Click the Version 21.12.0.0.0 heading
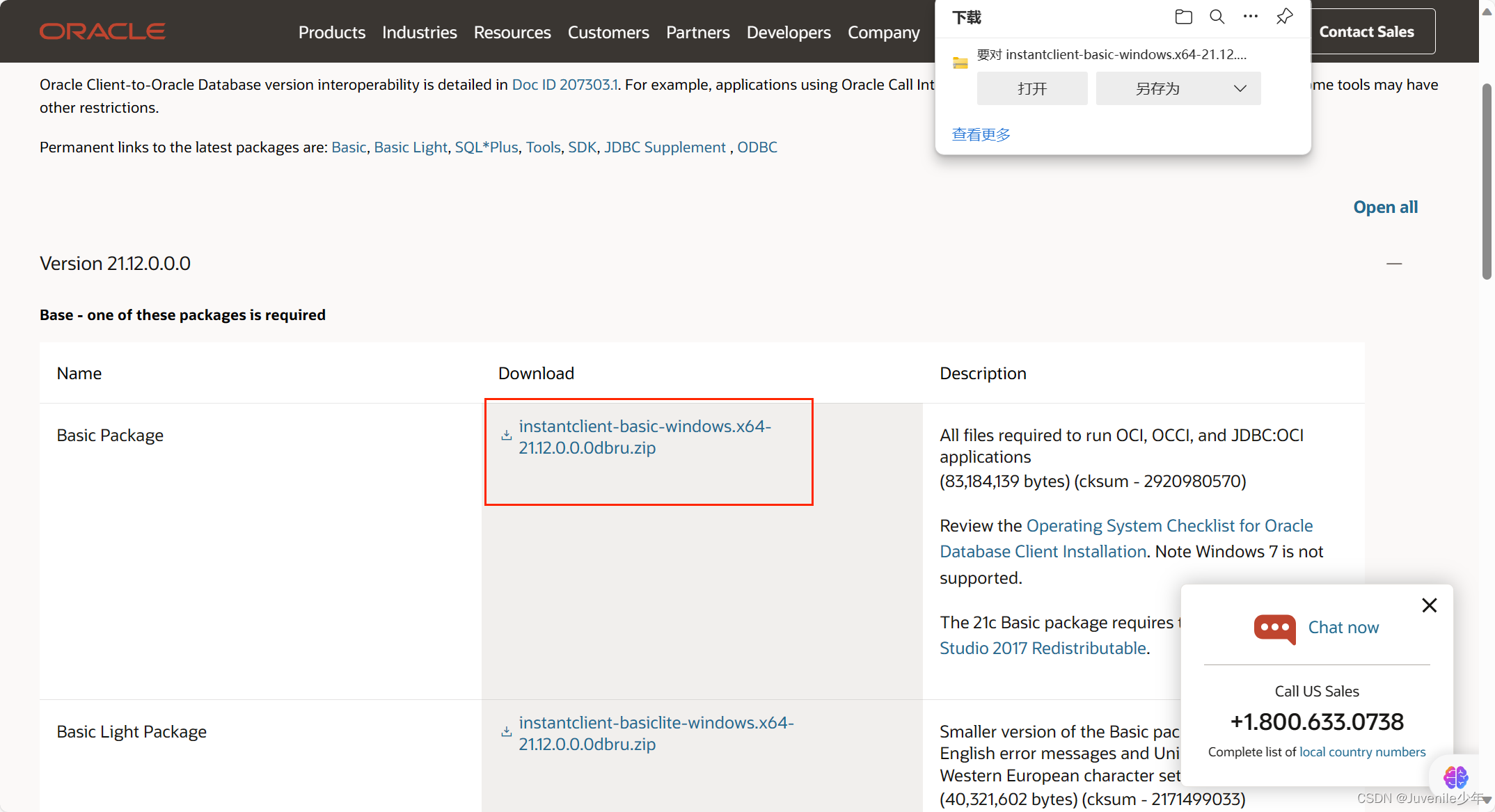 click(x=115, y=263)
